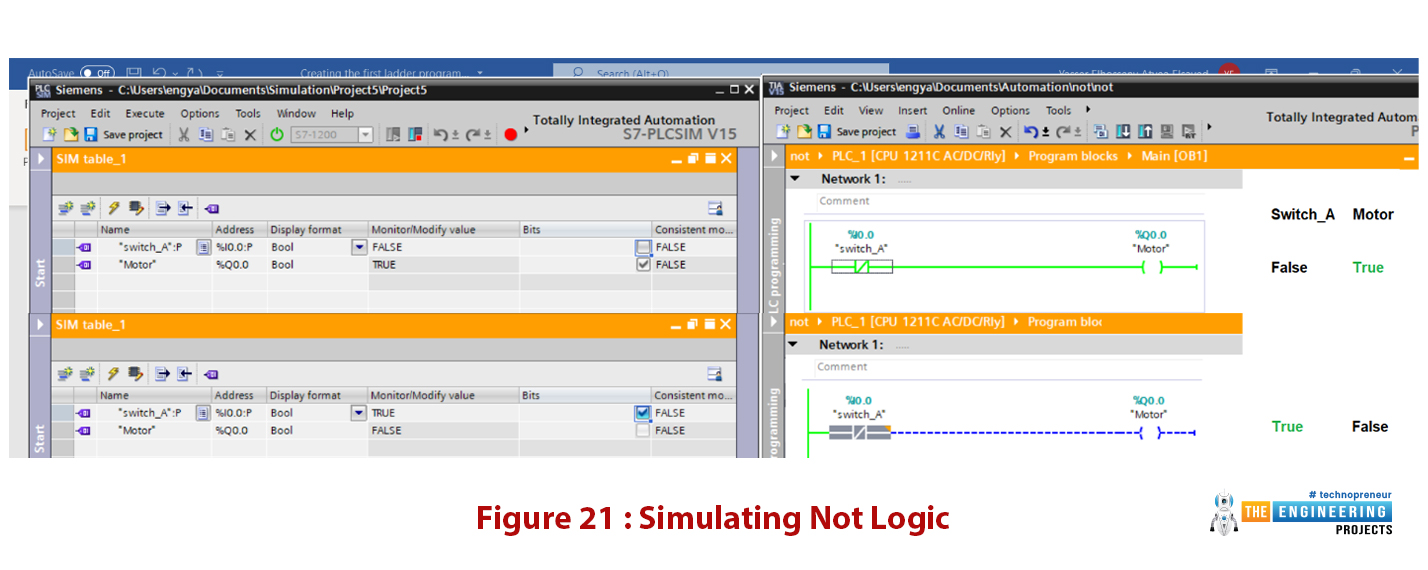Click import arrow icon in lower SIM table toolbar

click(x=186, y=374)
